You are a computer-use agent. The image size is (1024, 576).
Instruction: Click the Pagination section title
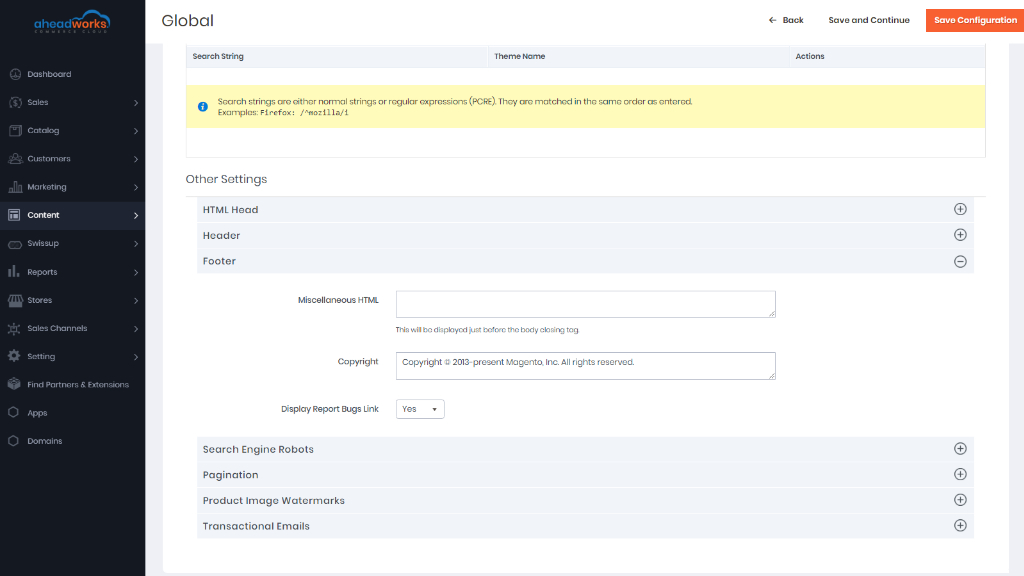click(x=230, y=475)
